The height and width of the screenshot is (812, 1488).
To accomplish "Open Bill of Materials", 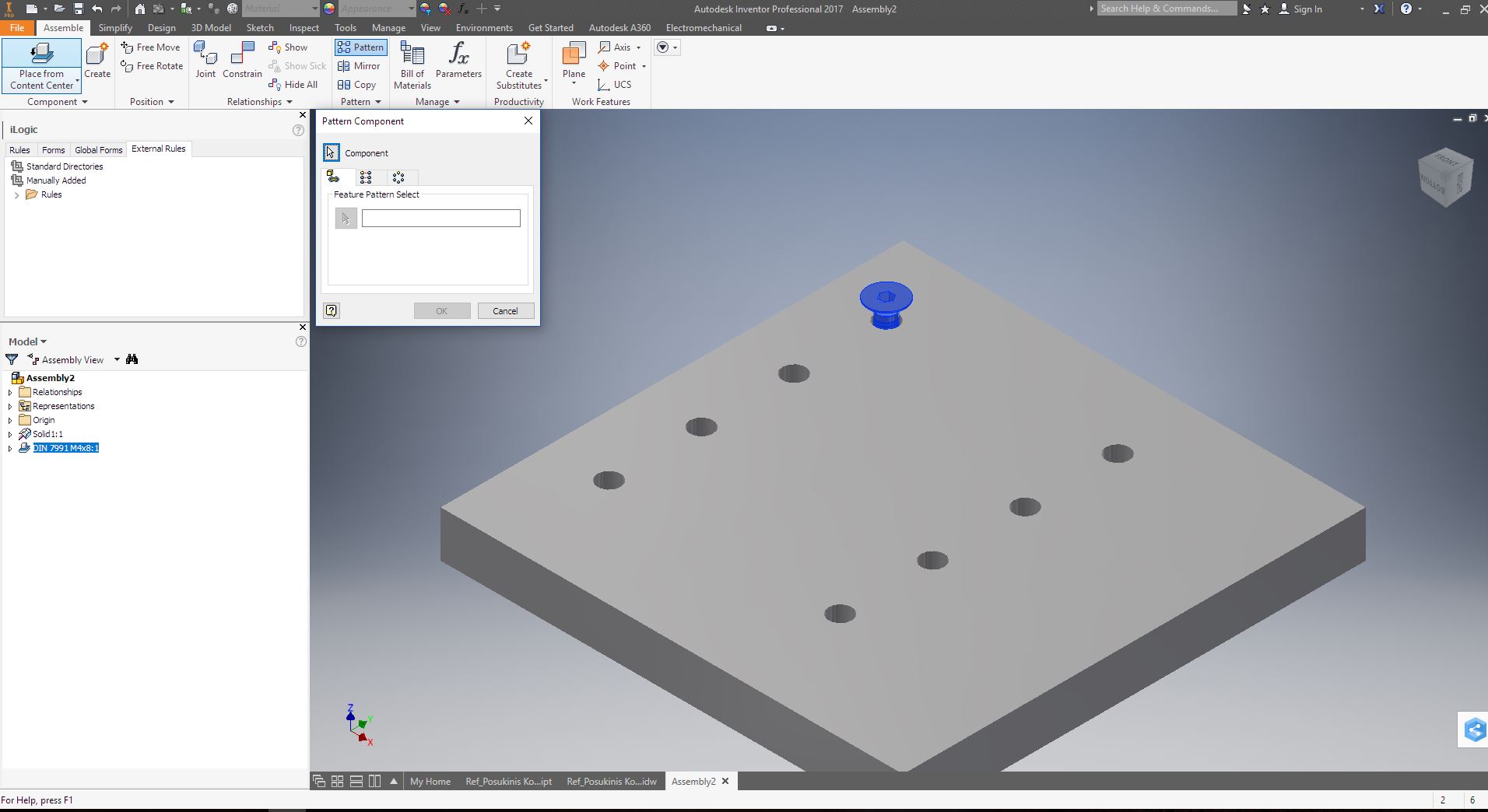I will [x=412, y=62].
